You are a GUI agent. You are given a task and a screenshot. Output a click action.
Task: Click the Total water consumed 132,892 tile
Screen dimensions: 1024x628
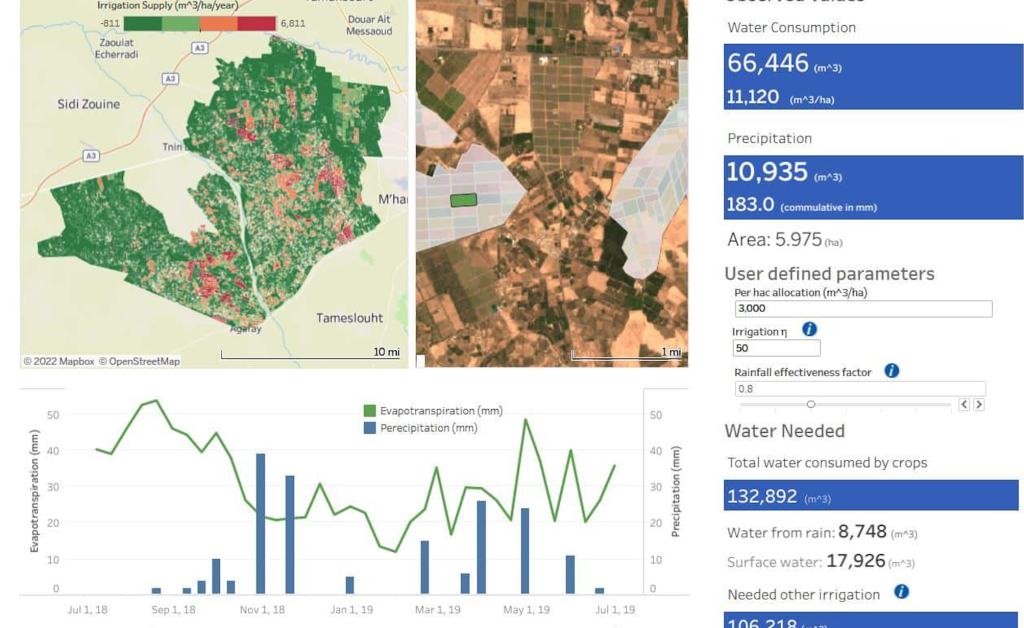(x=870, y=496)
